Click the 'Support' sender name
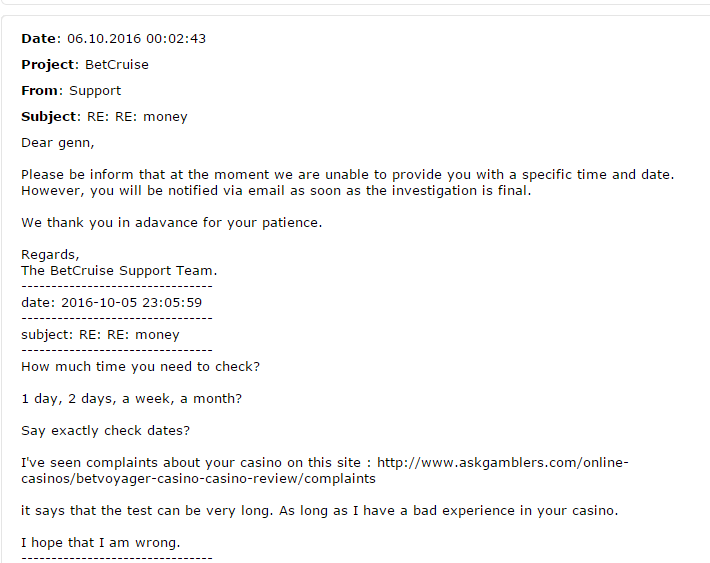Screen dimensions: 710x563 point(95,91)
